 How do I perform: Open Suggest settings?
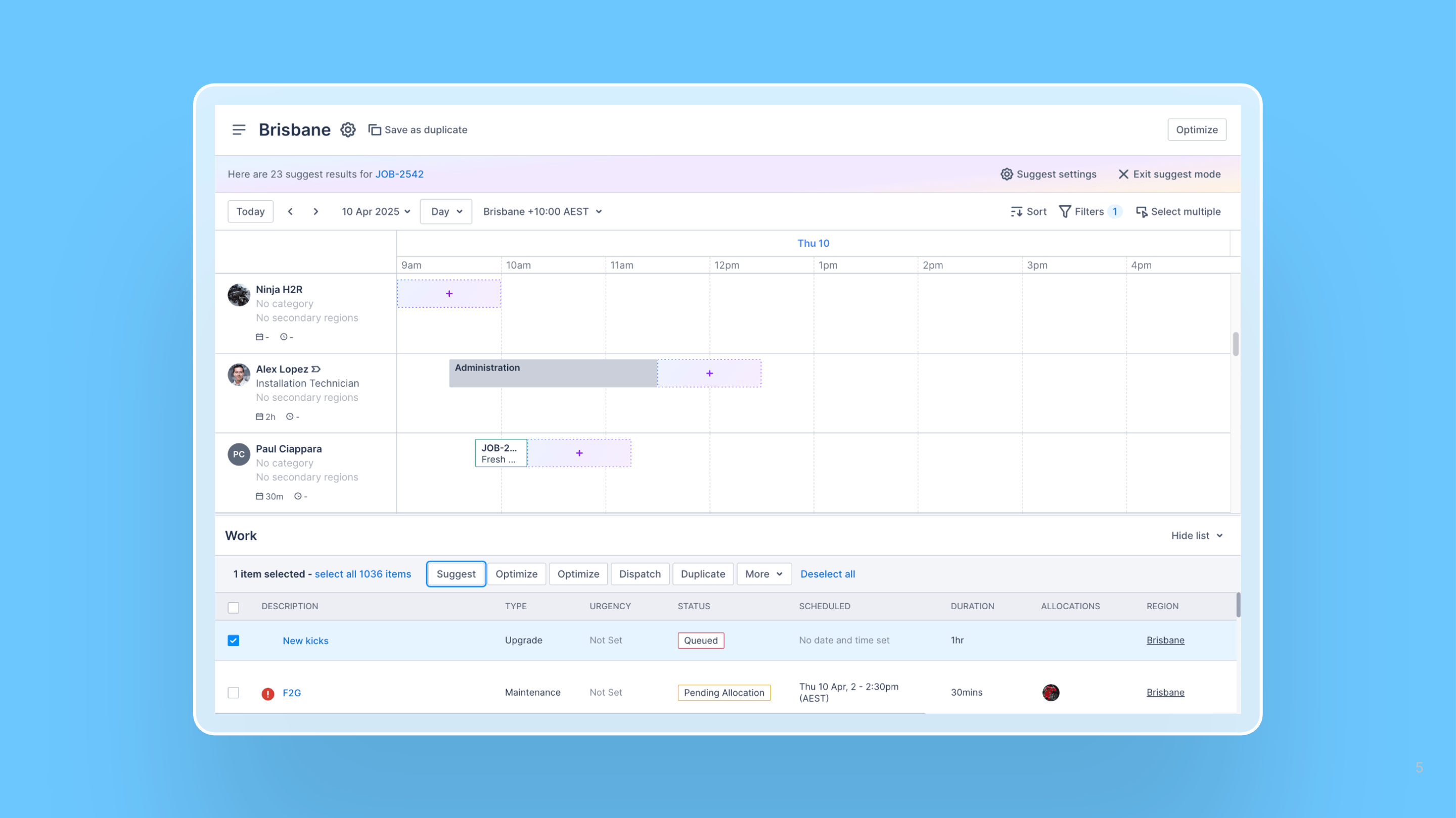1049,174
